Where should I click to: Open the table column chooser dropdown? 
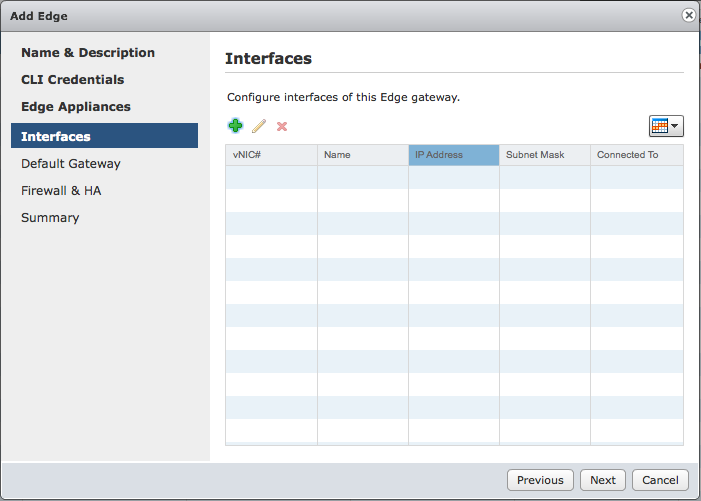(x=666, y=126)
